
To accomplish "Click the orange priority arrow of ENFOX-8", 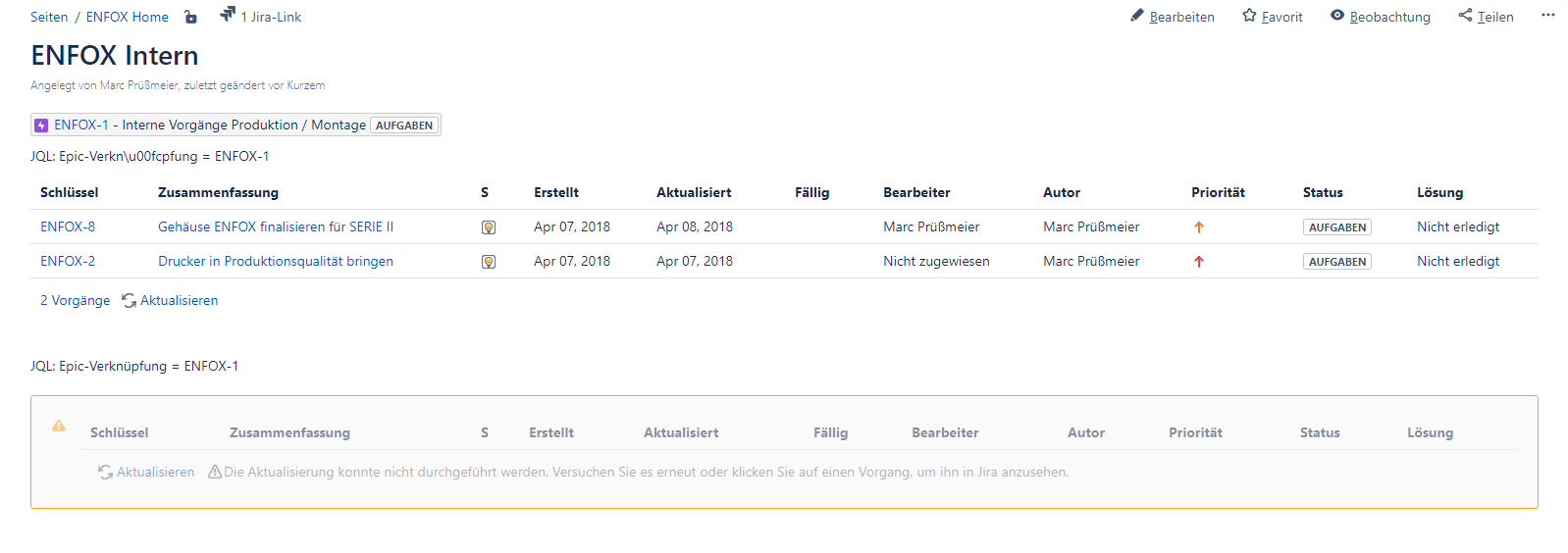I will (1198, 227).
